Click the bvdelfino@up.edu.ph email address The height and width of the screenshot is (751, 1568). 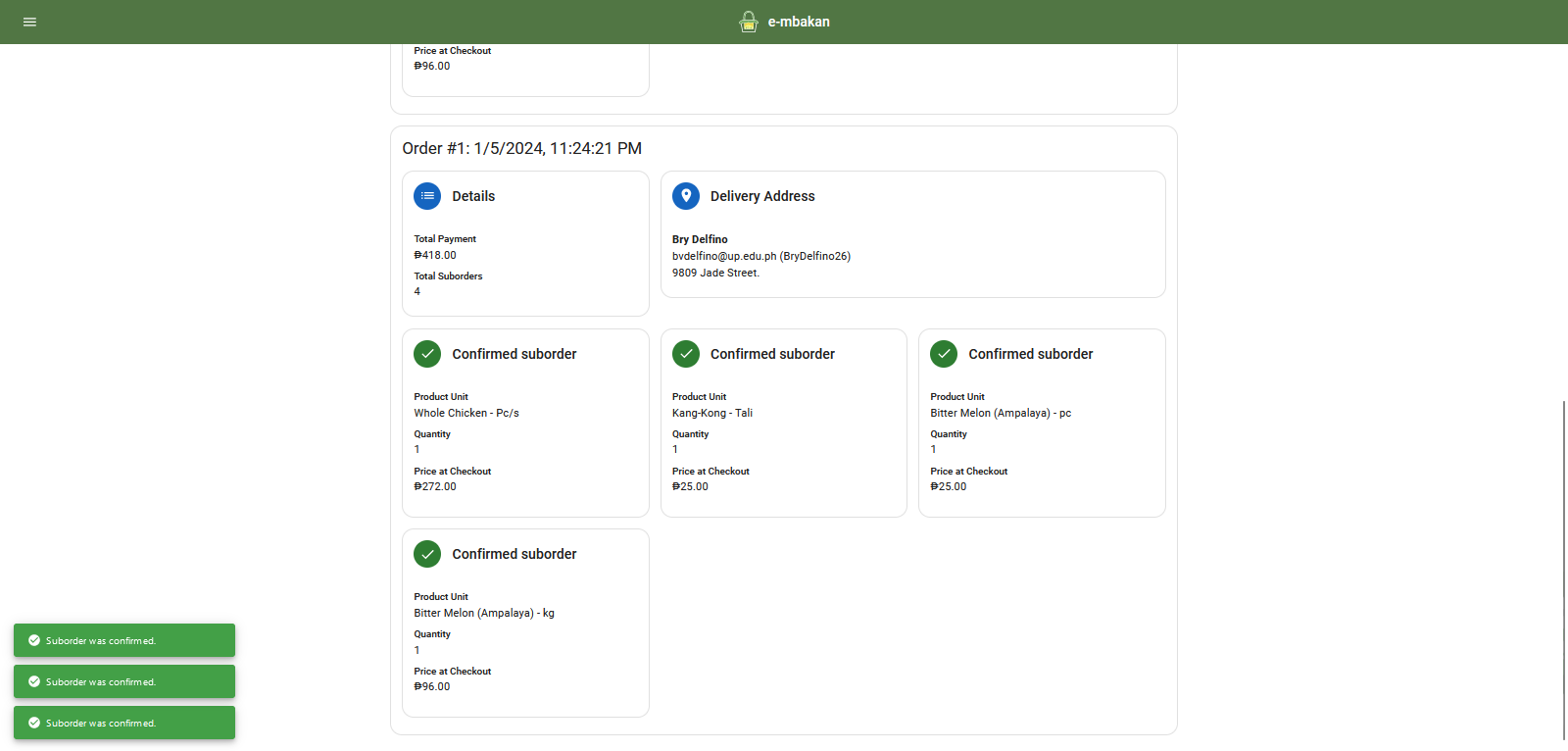tap(723, 256)
